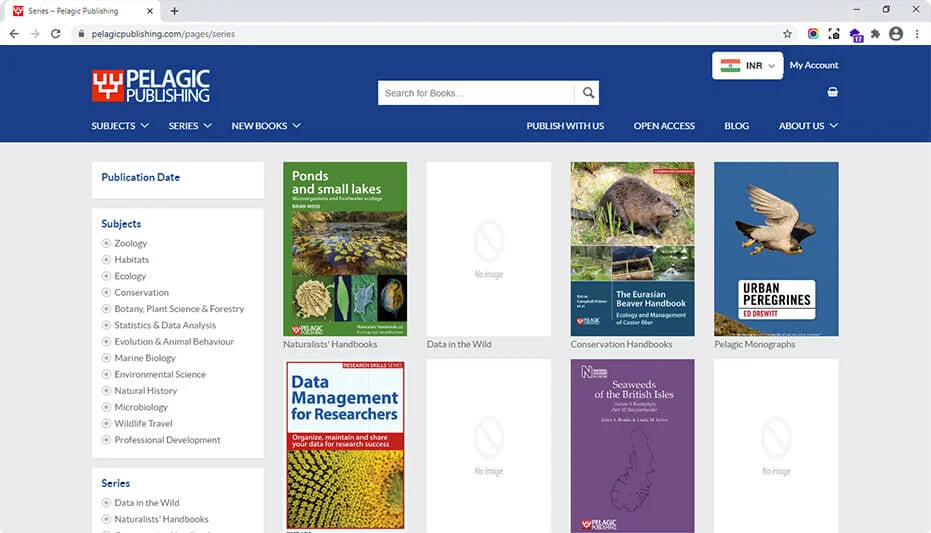Open the Urban Peregrines book cover
The height and width of the screenshot is (533, 931).
click(776, 249)
